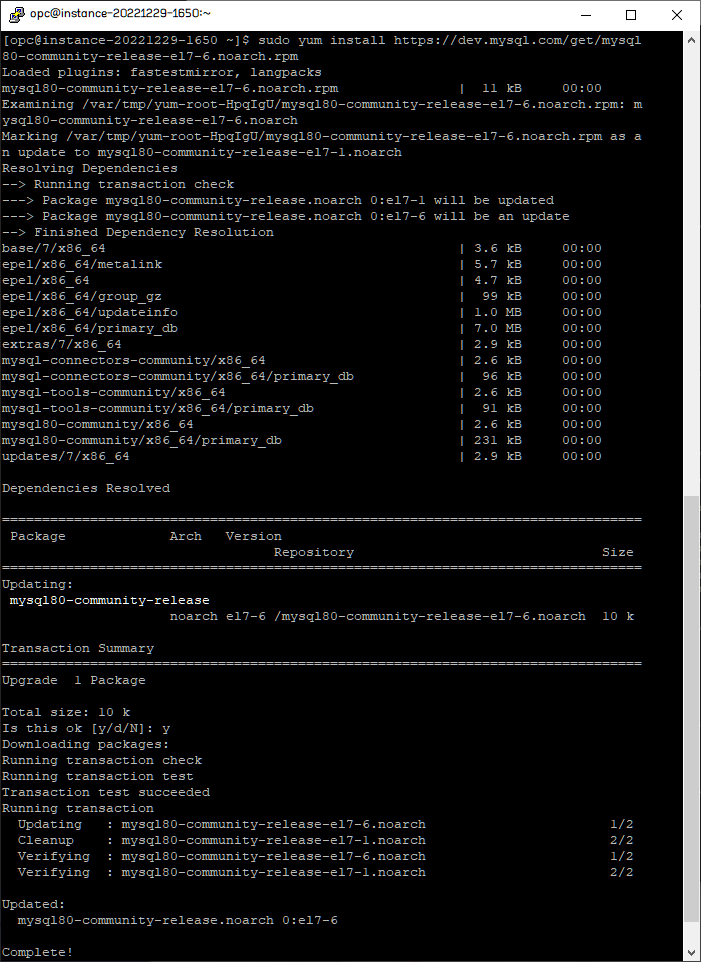Open the PuTTY system menu icon
The height and width of the screenshot is (962, 701).
[x=17, y=14]
